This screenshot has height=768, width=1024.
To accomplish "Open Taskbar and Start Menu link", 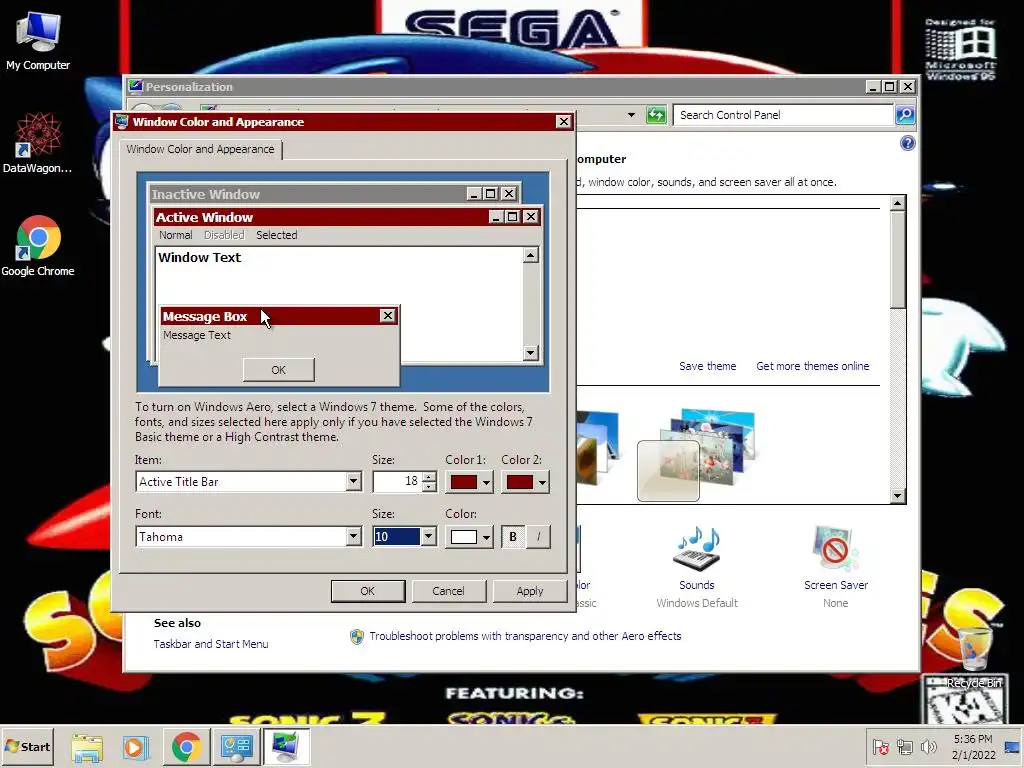I will pos(211,644).
